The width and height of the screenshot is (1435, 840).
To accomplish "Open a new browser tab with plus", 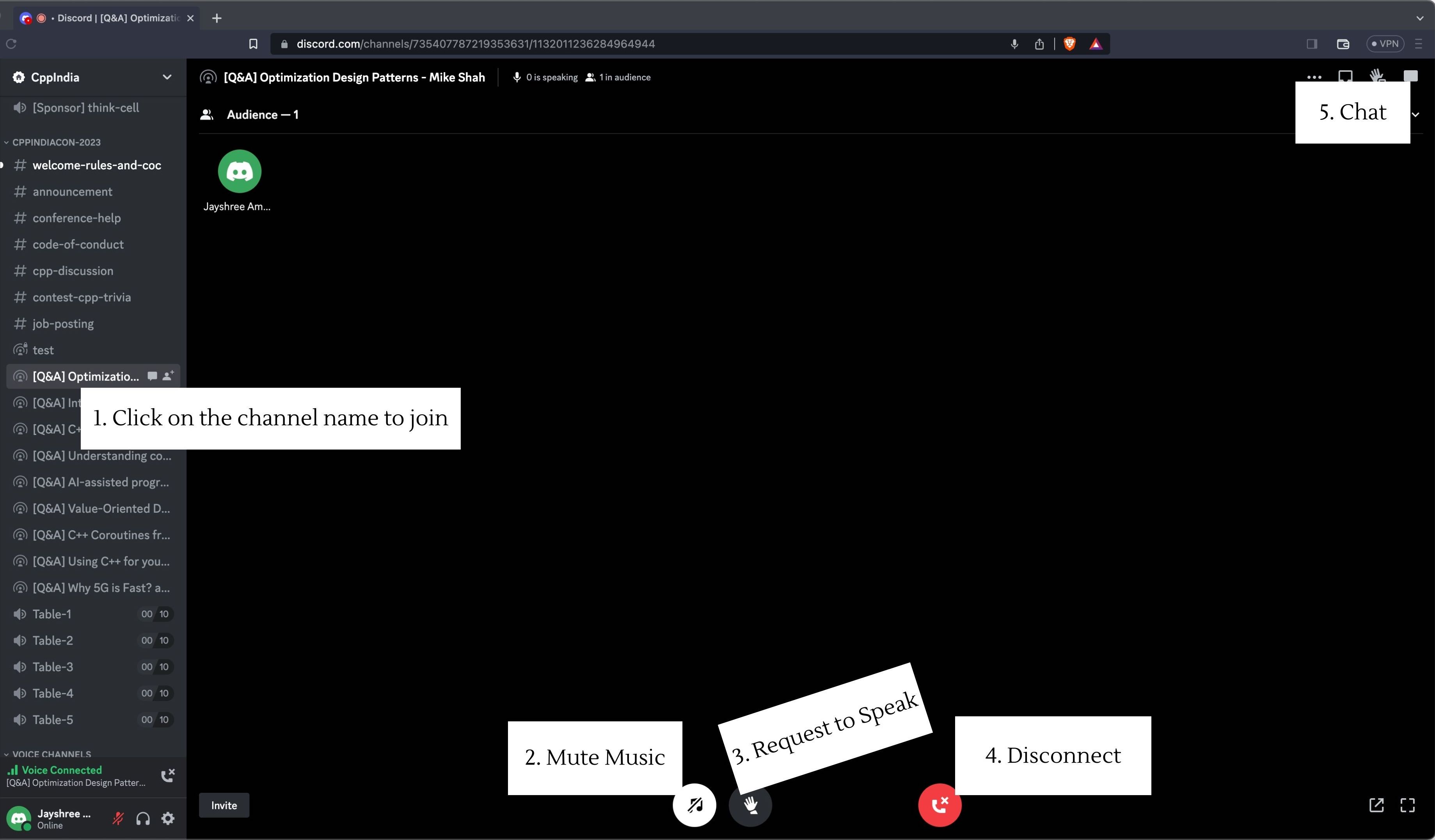I will pyautogui.click(x=217, y=18).
